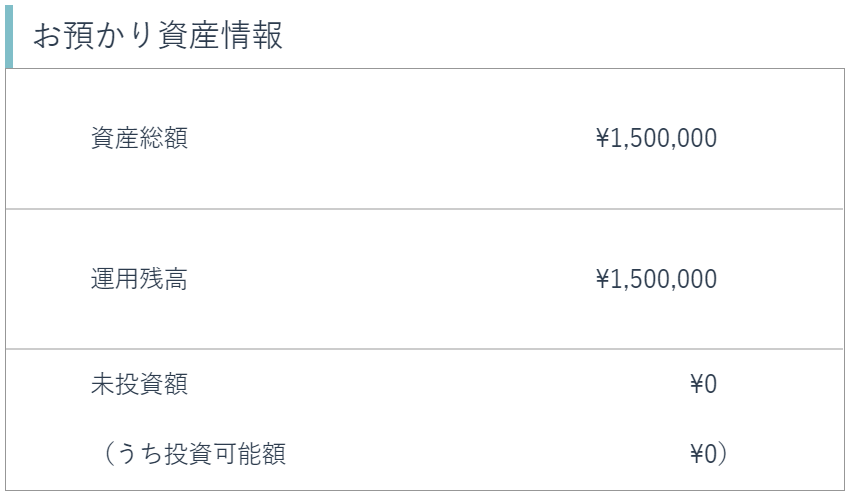Click the 運用残高 amount ¥1,500,000
851x497 pixels.
(x=656, y=279)
